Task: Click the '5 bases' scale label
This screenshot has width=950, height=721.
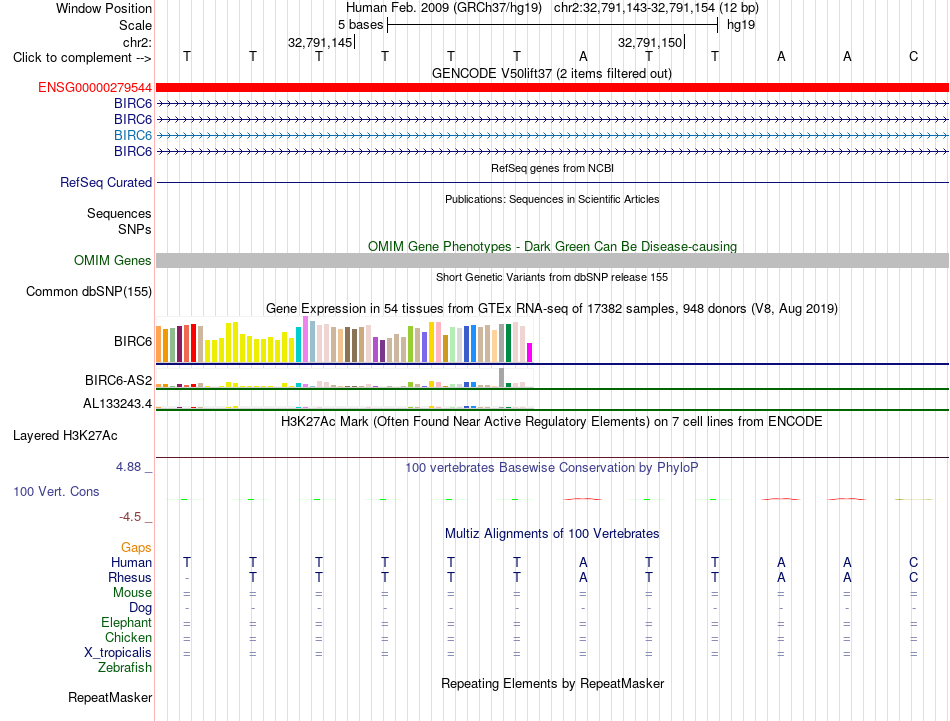Action: (360, 25)
